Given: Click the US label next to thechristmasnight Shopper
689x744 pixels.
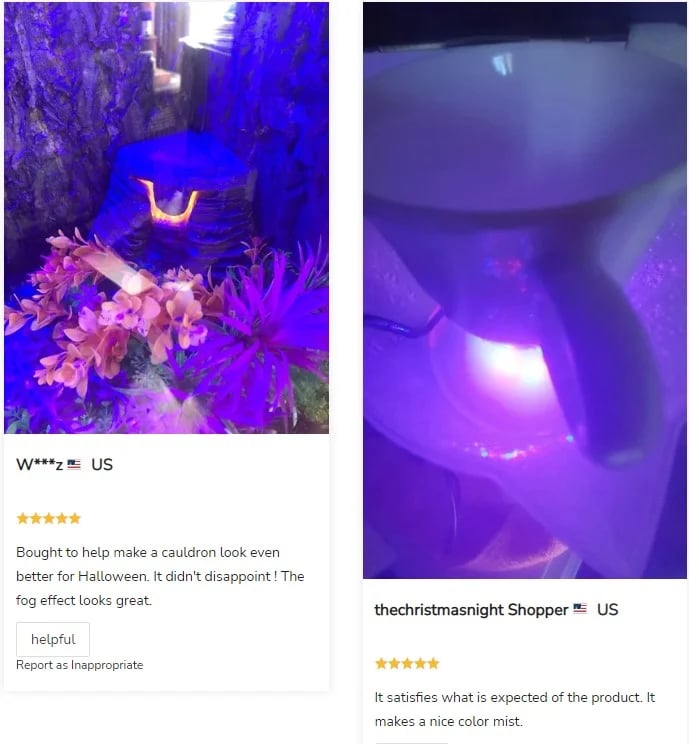Looking at the screenshot, I should [x=607, y=609].
